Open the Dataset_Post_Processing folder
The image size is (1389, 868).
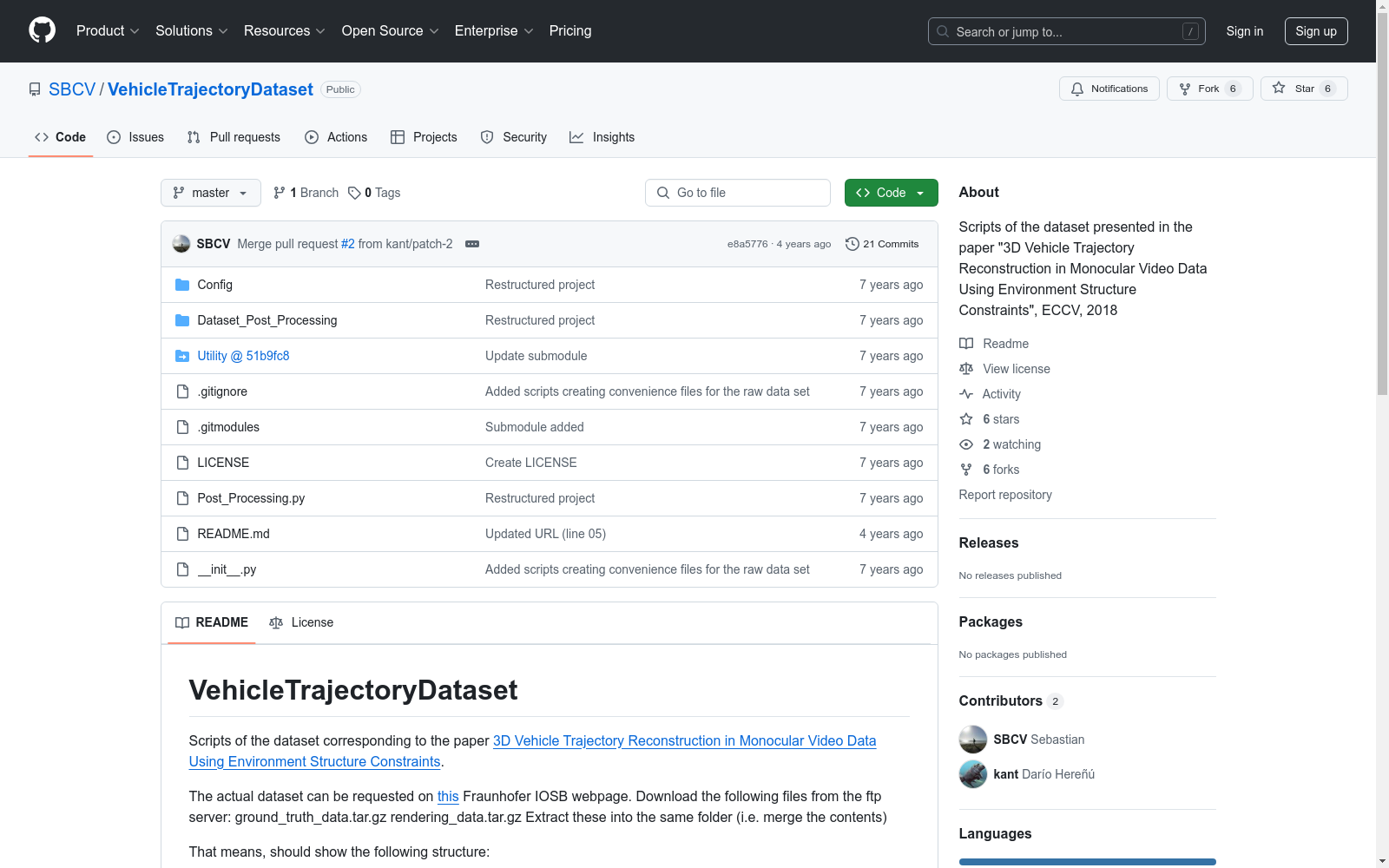pyautogui.click(x=267, y=320)
